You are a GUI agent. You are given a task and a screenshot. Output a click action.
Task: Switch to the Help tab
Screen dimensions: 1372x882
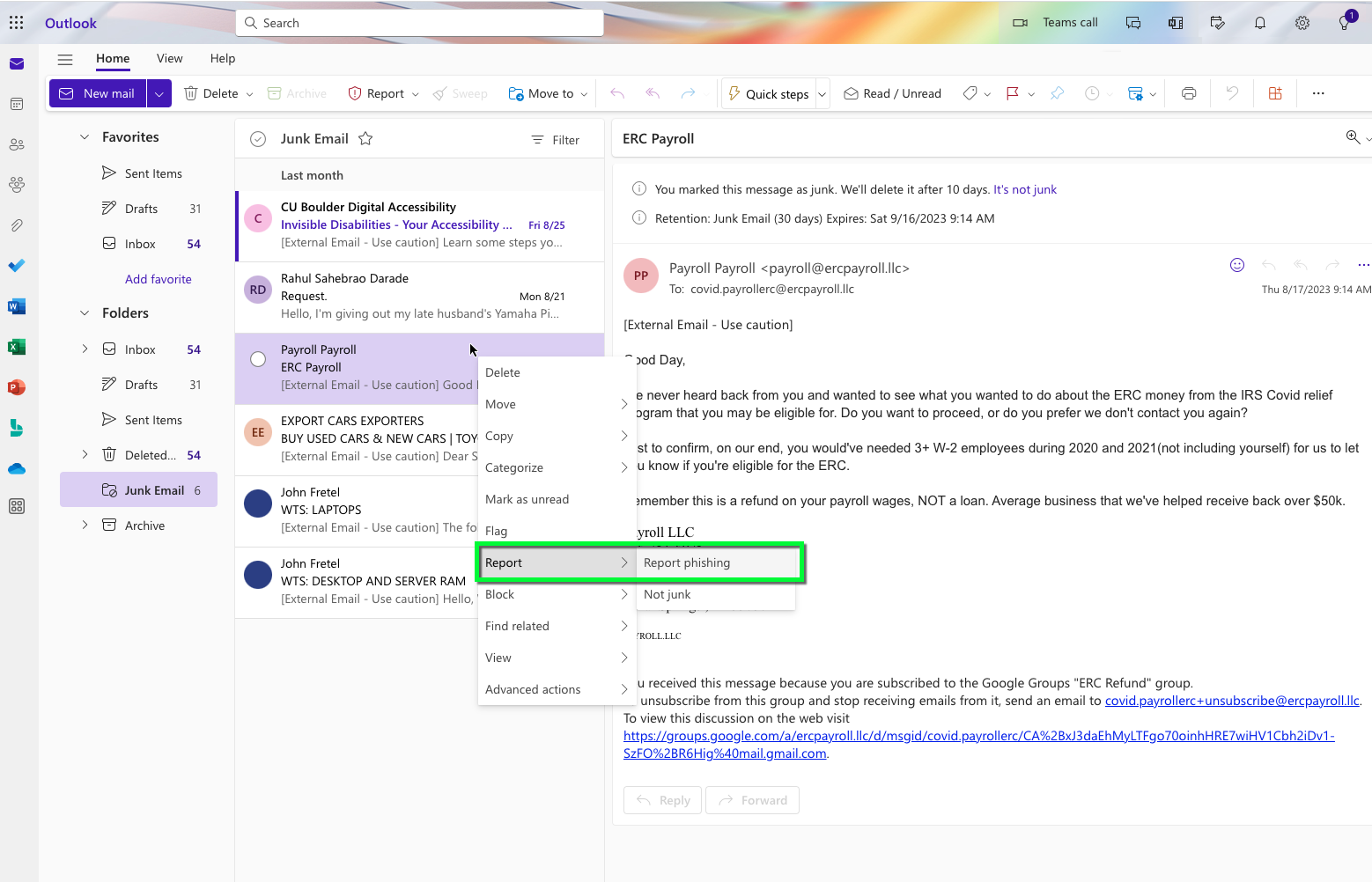point(223,58)
